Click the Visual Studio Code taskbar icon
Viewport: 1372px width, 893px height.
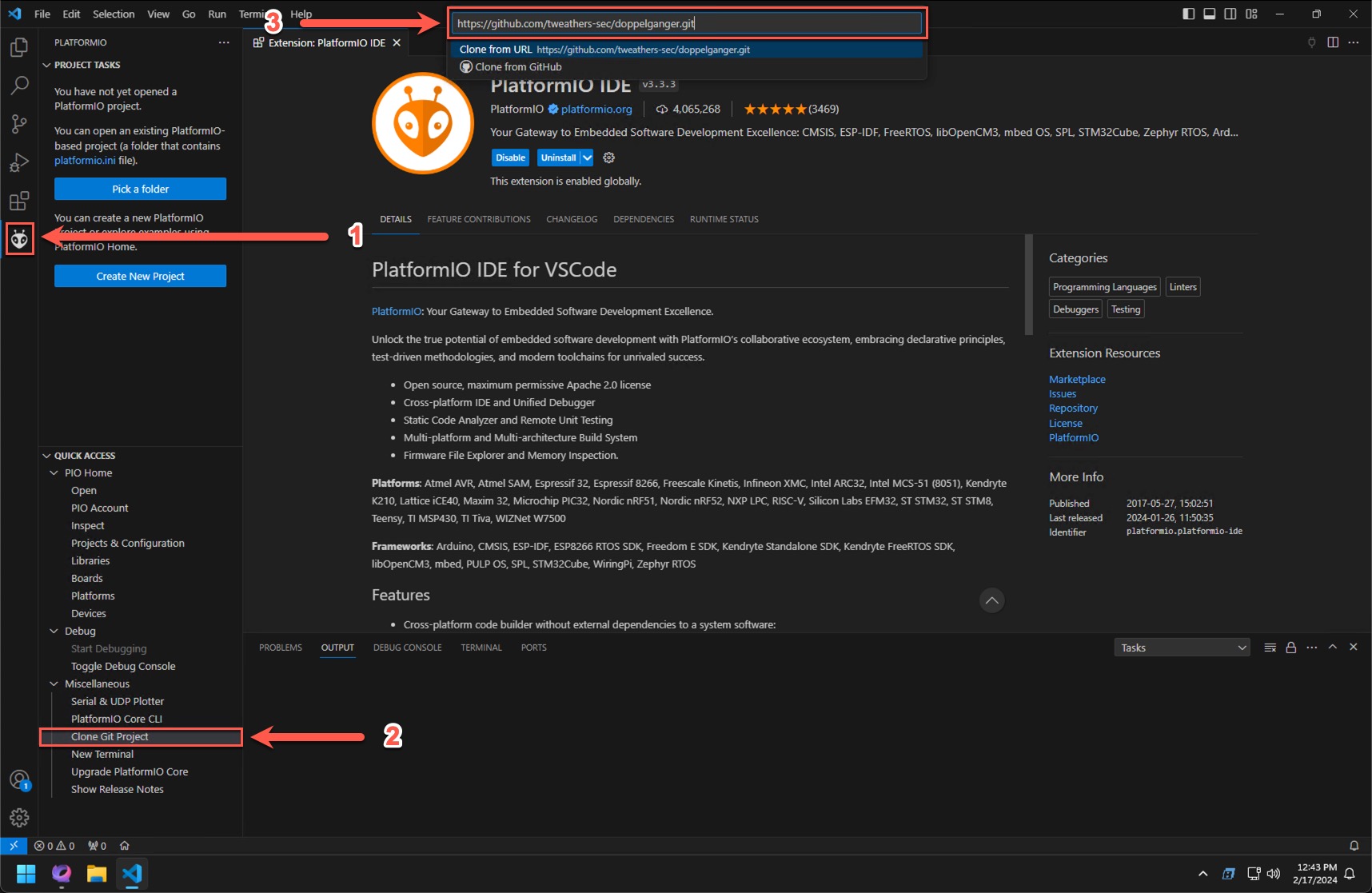tap(132, 873)
